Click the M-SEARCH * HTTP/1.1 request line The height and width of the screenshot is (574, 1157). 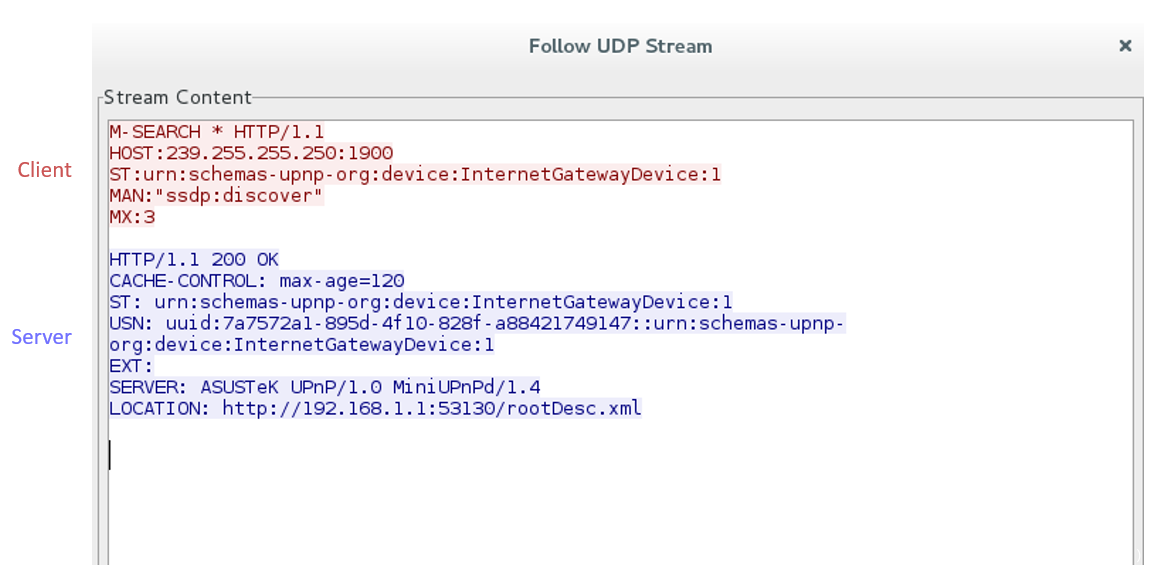click(217, 132)
